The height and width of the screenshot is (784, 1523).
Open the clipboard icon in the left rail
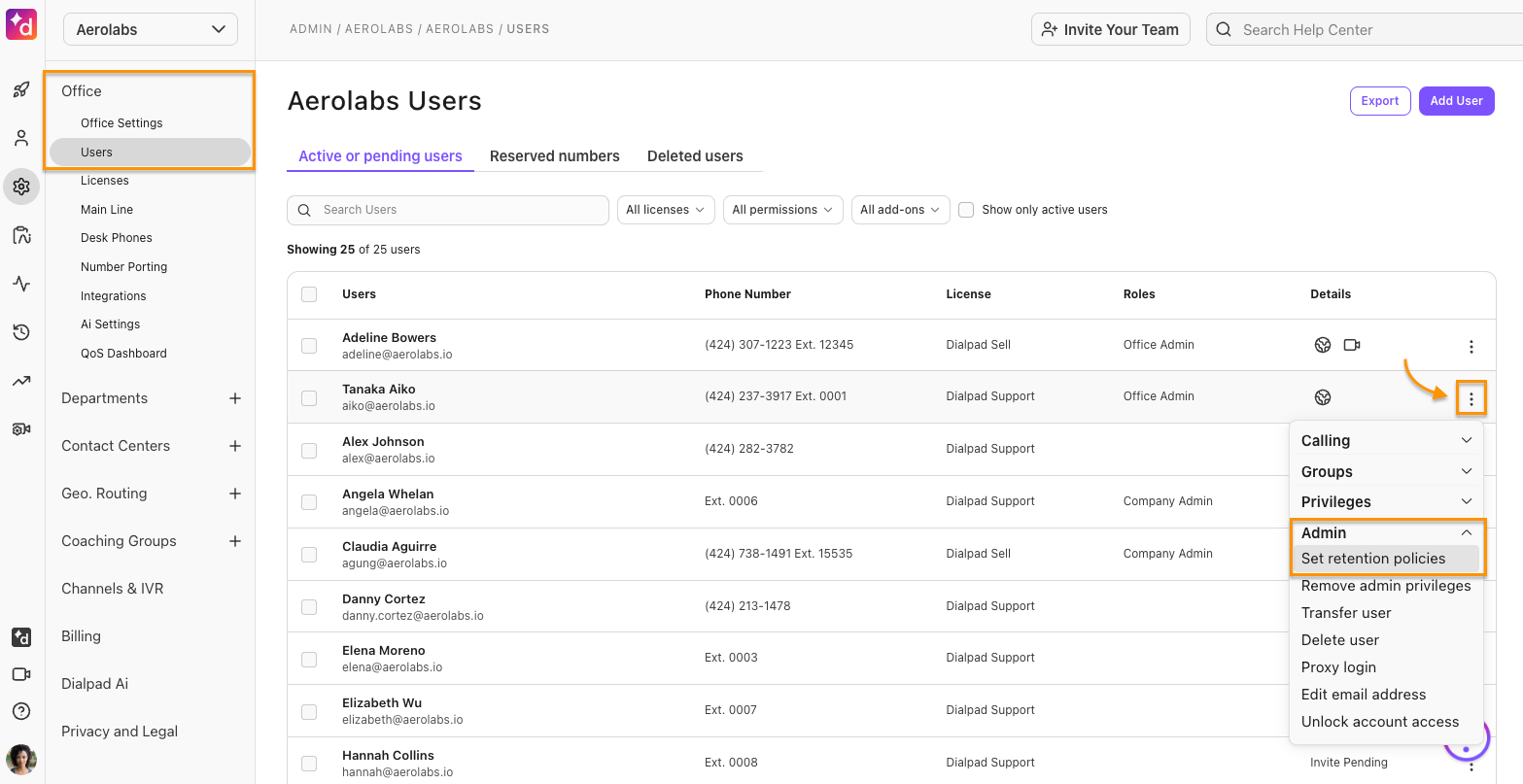point(21,235)
